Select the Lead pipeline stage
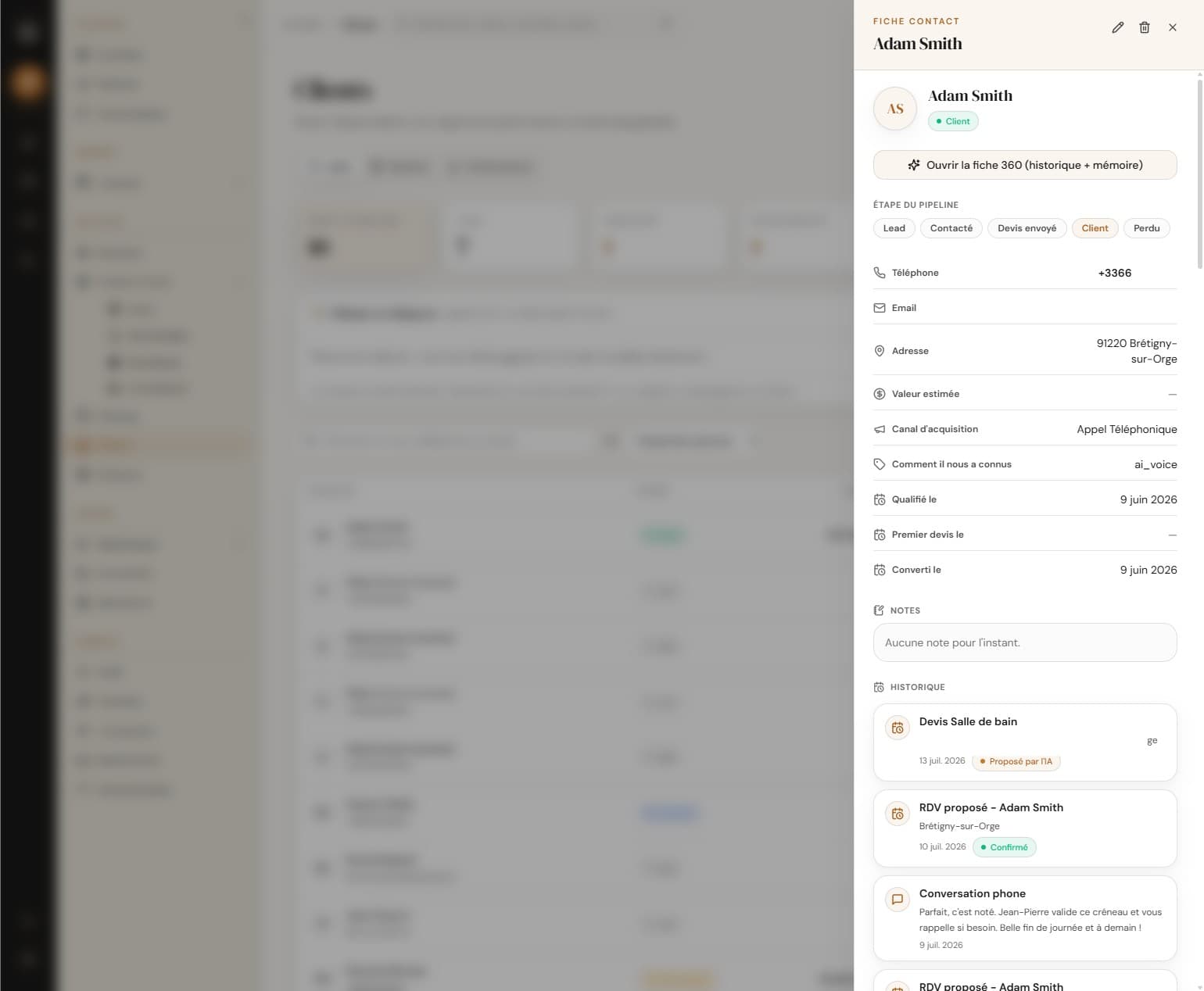Image resolution: width=1204 pixels, height=991 pixels. click(894, 228)
